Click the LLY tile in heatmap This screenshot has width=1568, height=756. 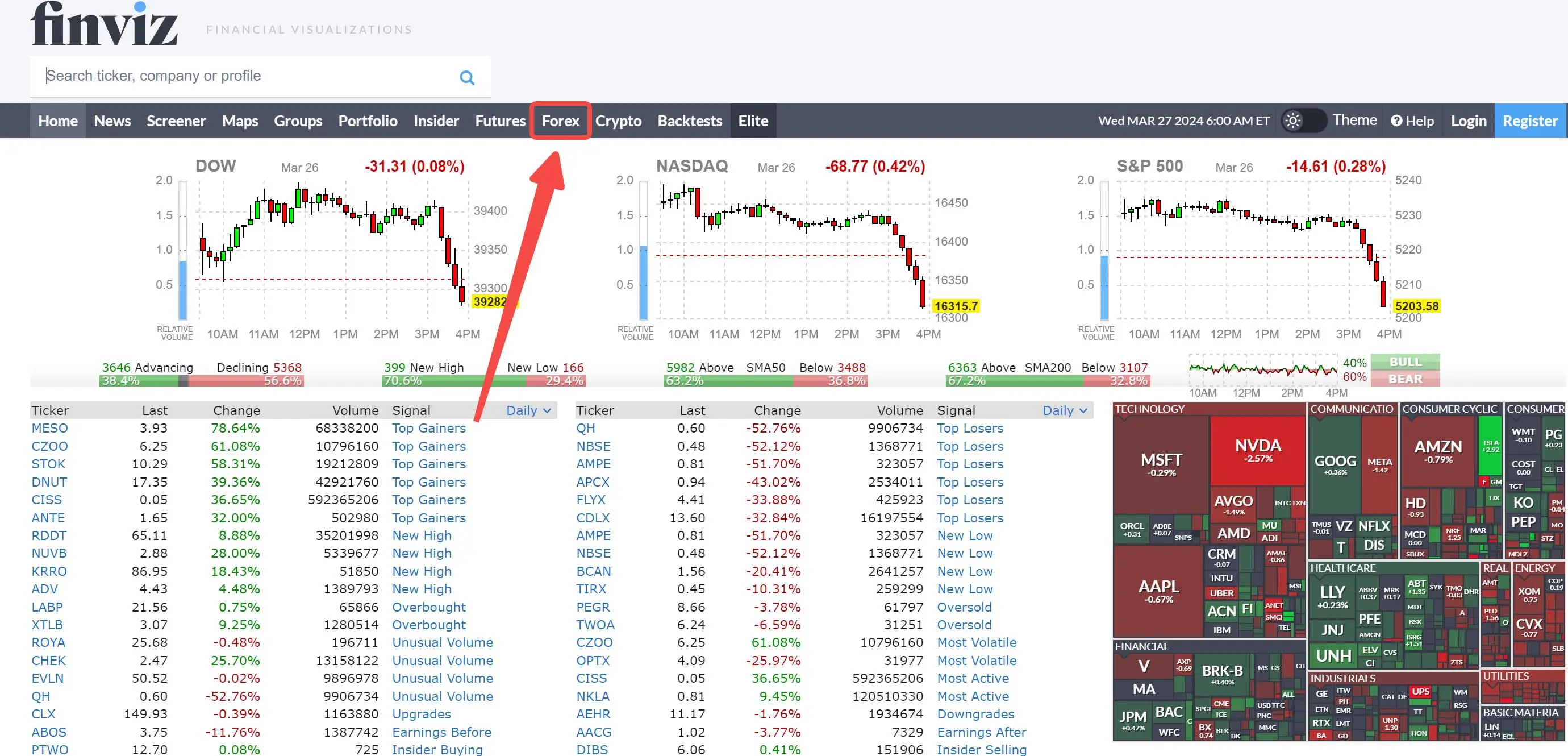click(x=1332, y=596)
